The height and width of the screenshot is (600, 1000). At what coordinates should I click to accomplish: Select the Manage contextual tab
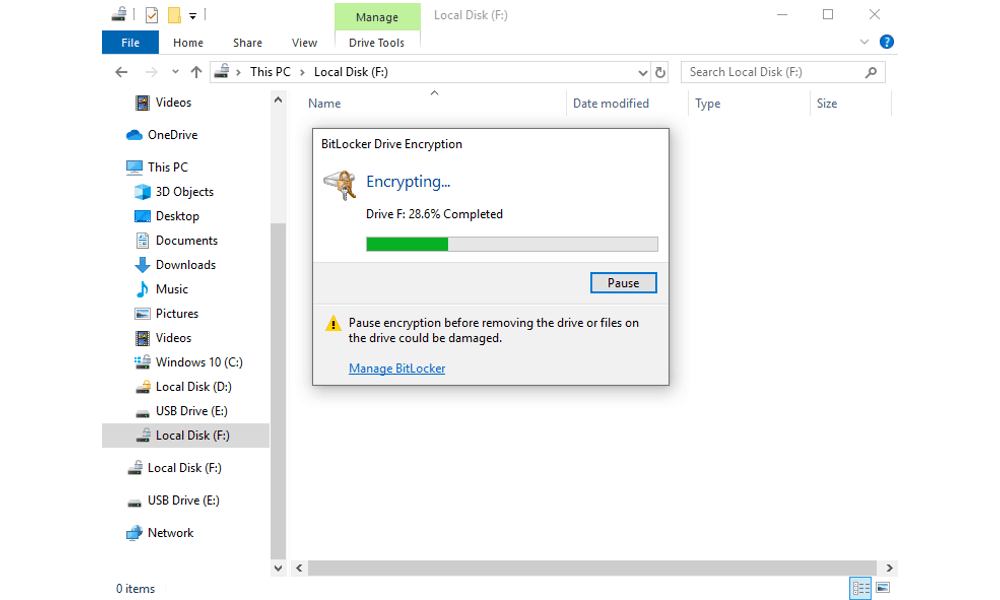pos(377,17)
